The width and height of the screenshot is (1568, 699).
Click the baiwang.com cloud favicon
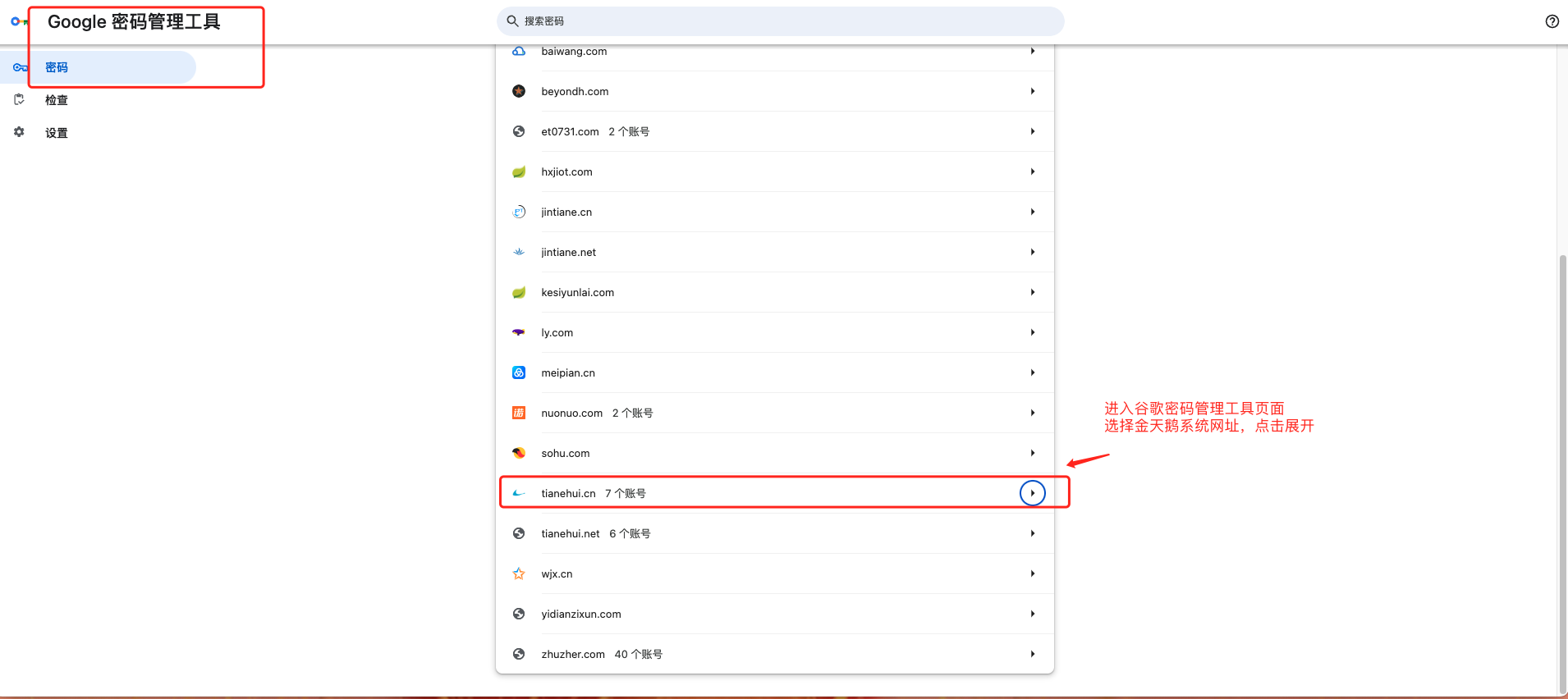(519, 51)
